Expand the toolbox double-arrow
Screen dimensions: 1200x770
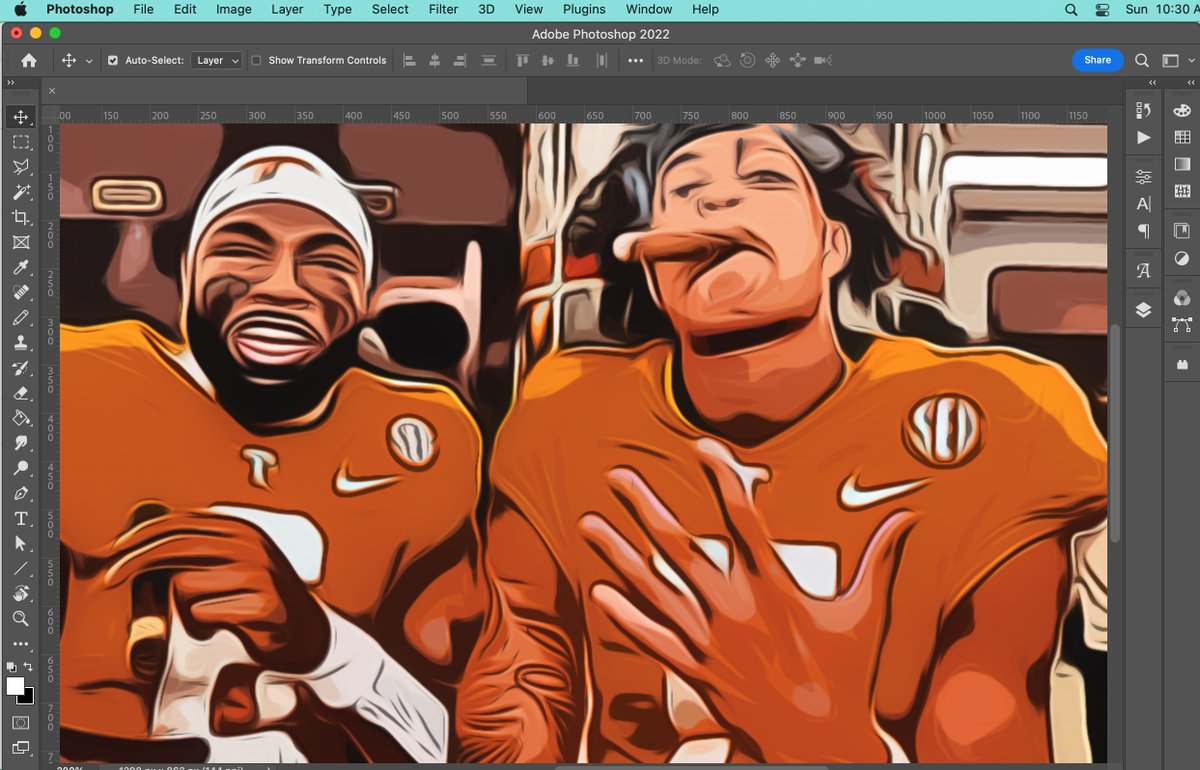[10, 83]
